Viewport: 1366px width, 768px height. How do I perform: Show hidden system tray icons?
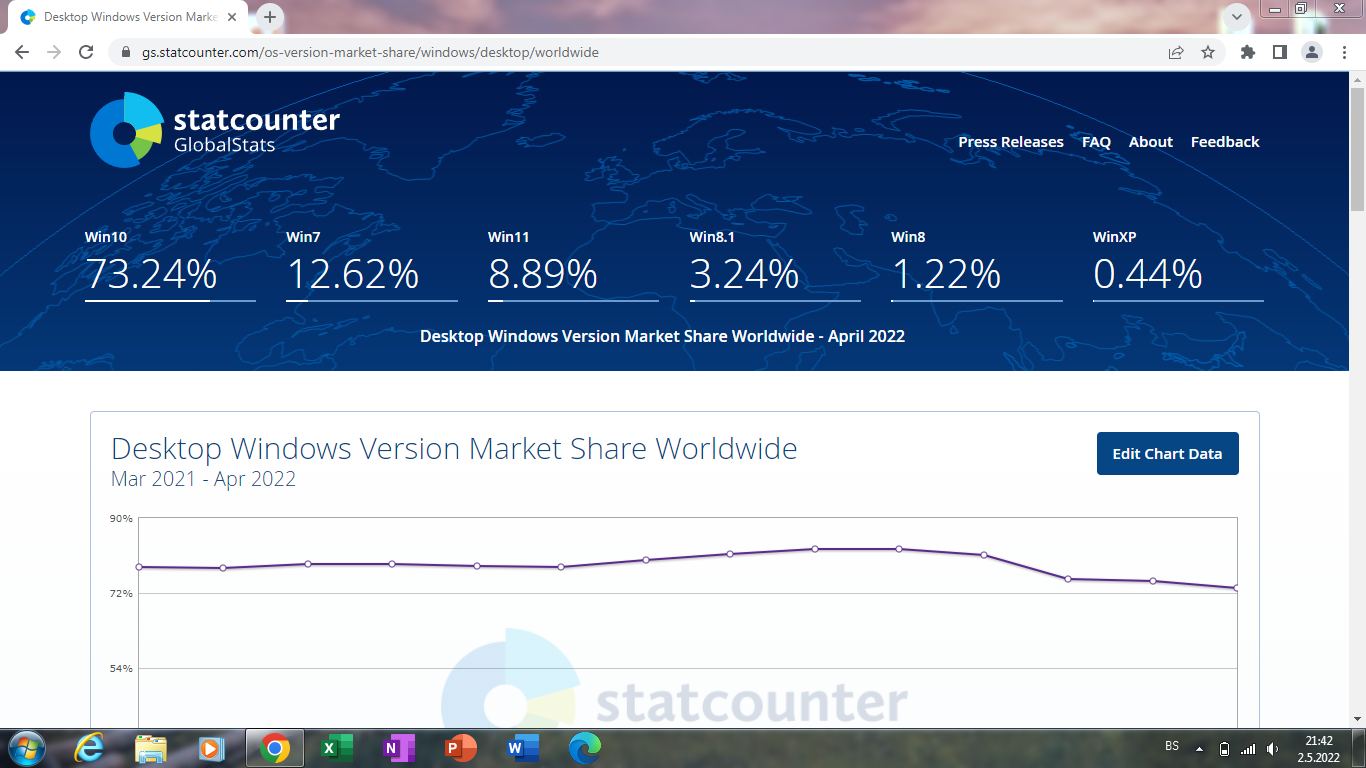[1200, 749]
